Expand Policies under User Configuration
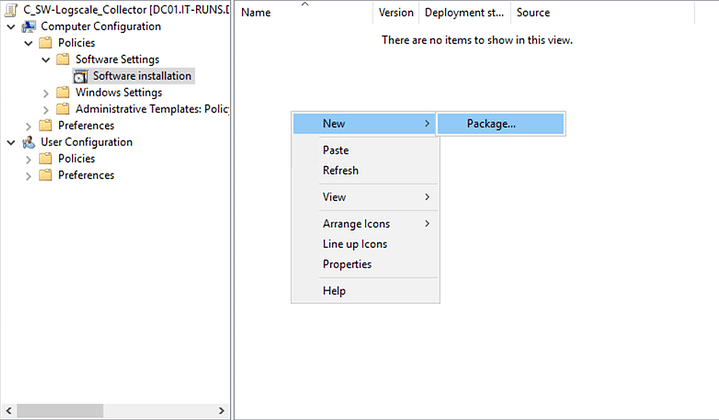The width and height of the screenshot is (719, 420). (x=28, y=159)
